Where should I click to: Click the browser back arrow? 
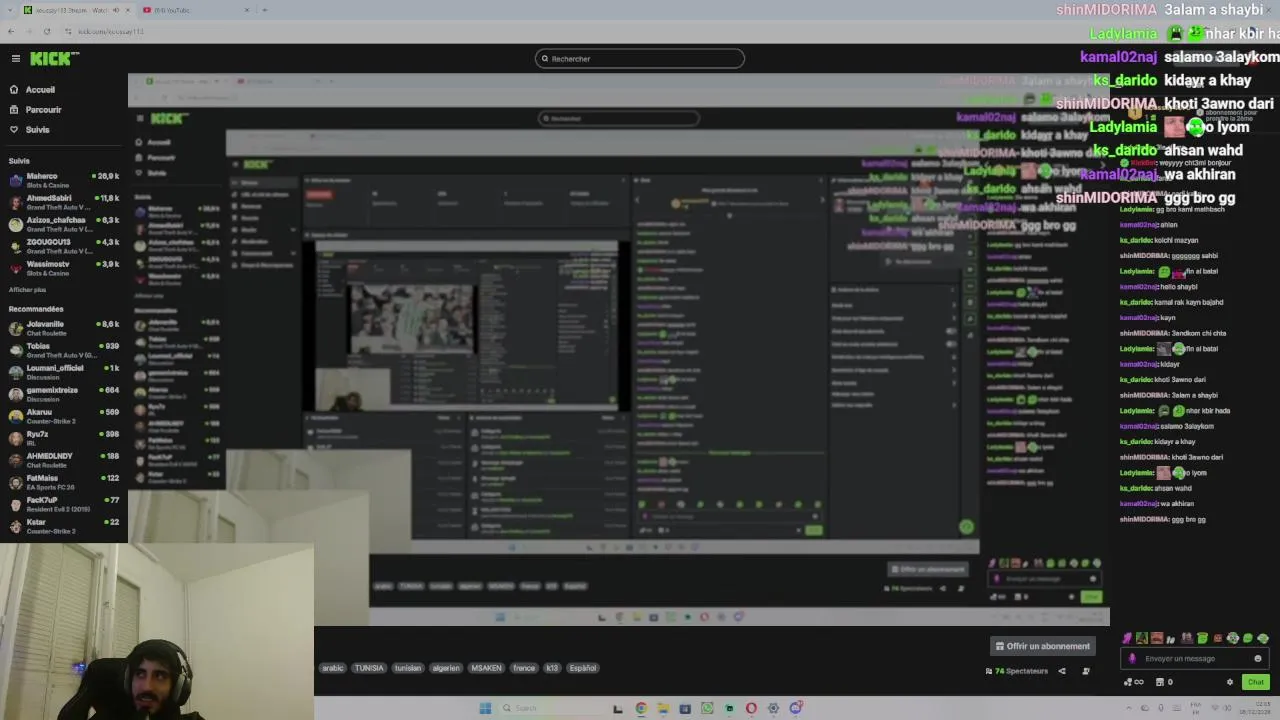point(12,31)
